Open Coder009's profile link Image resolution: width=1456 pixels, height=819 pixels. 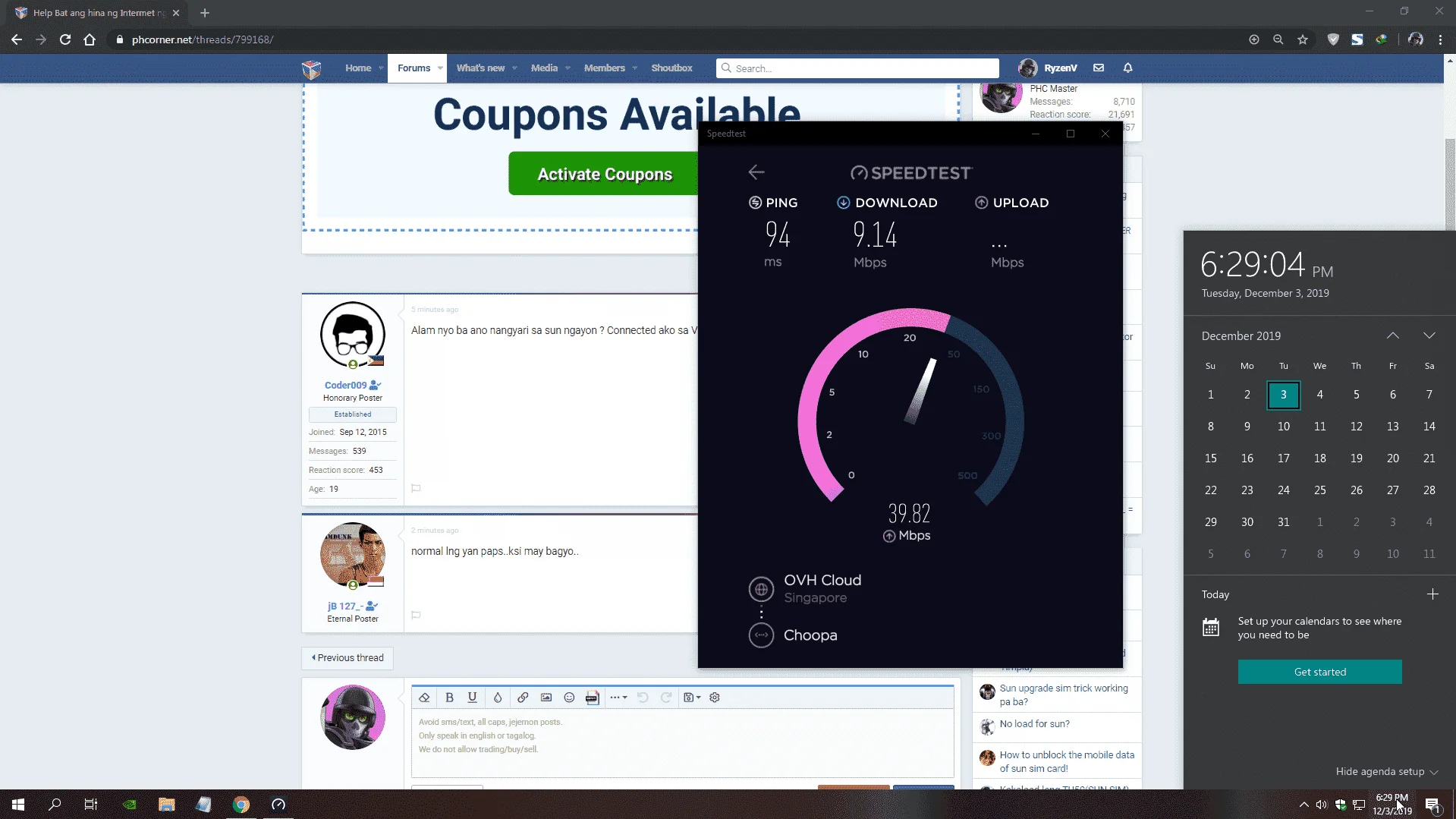click(345, 386)
